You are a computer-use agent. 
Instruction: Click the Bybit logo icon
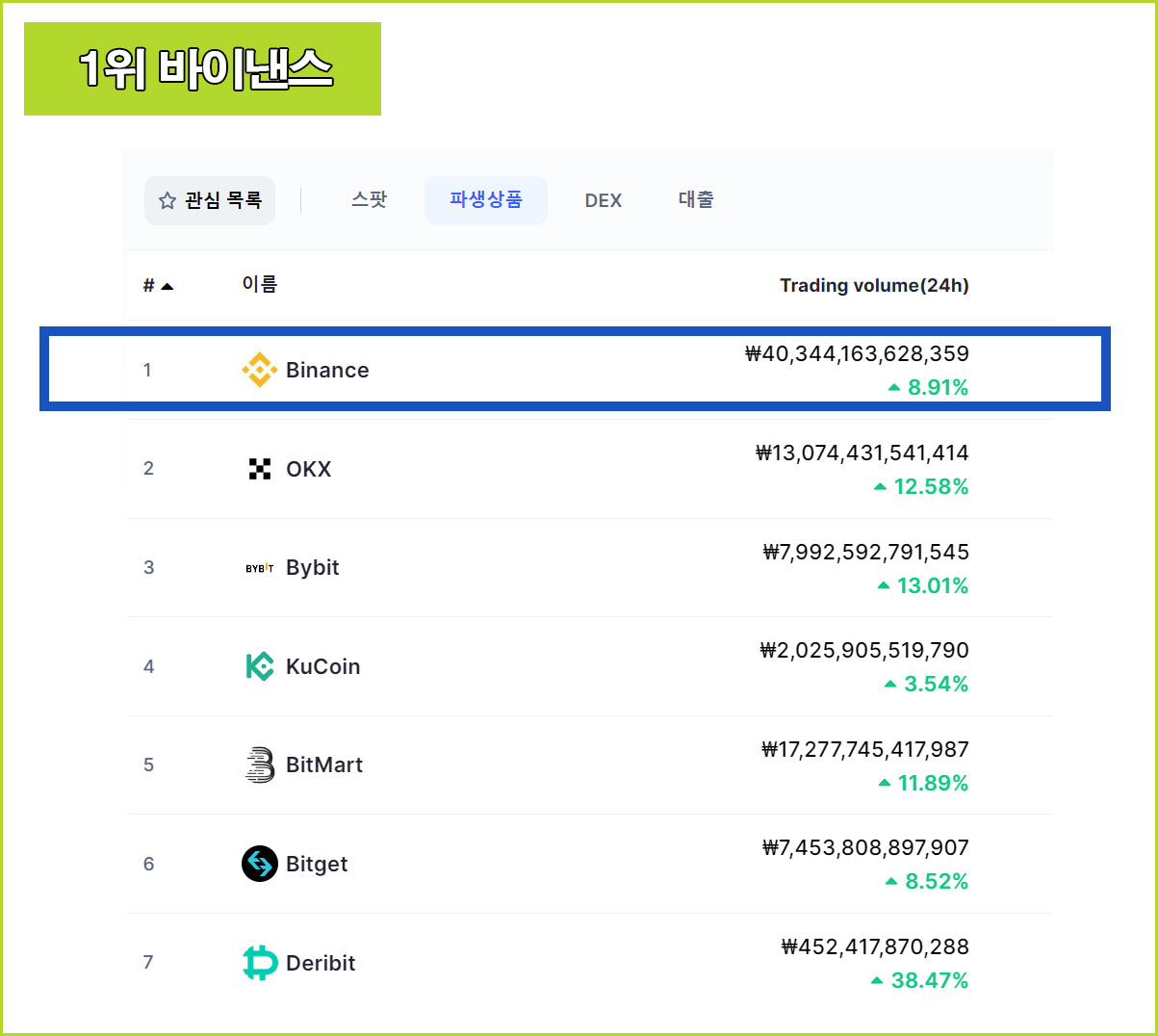click(x=259, y=568)
